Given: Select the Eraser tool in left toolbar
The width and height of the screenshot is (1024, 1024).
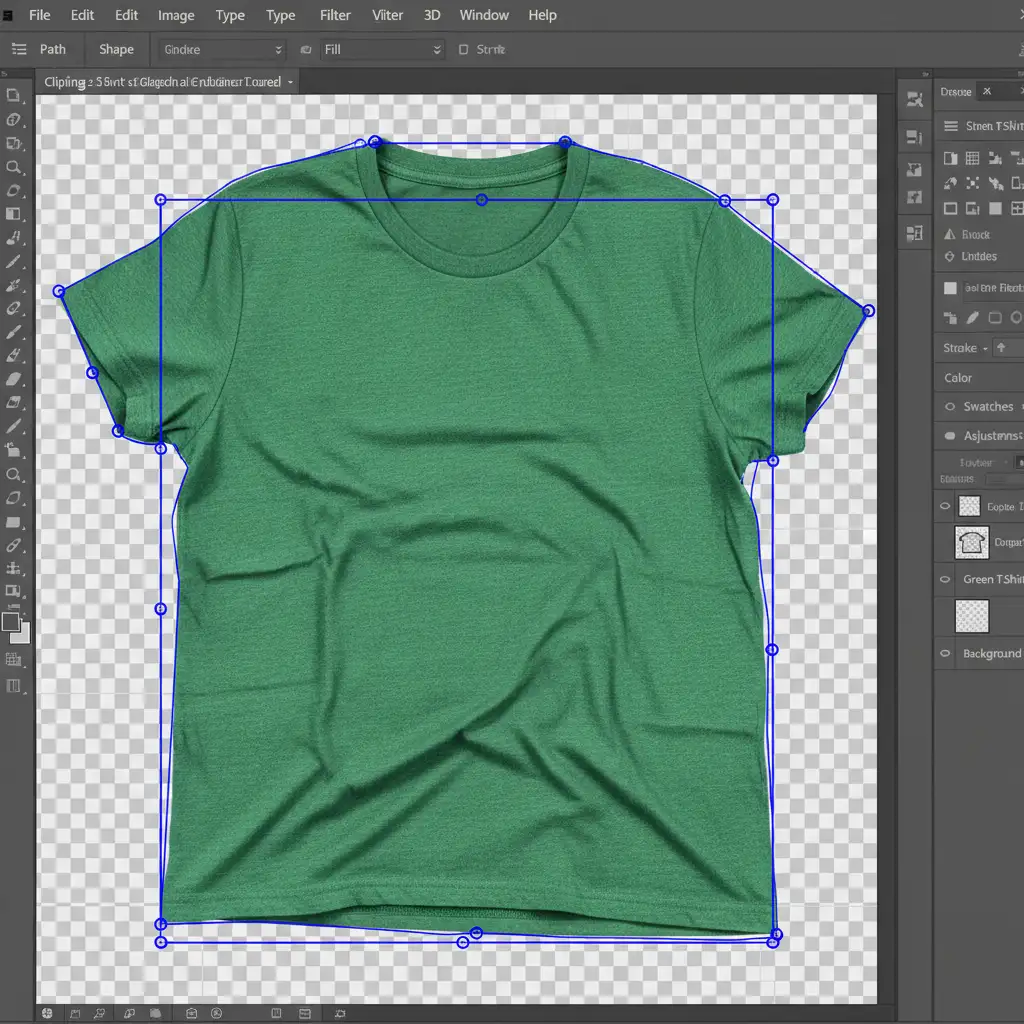Looking at the screenshot, I should [x=13, y=379].
